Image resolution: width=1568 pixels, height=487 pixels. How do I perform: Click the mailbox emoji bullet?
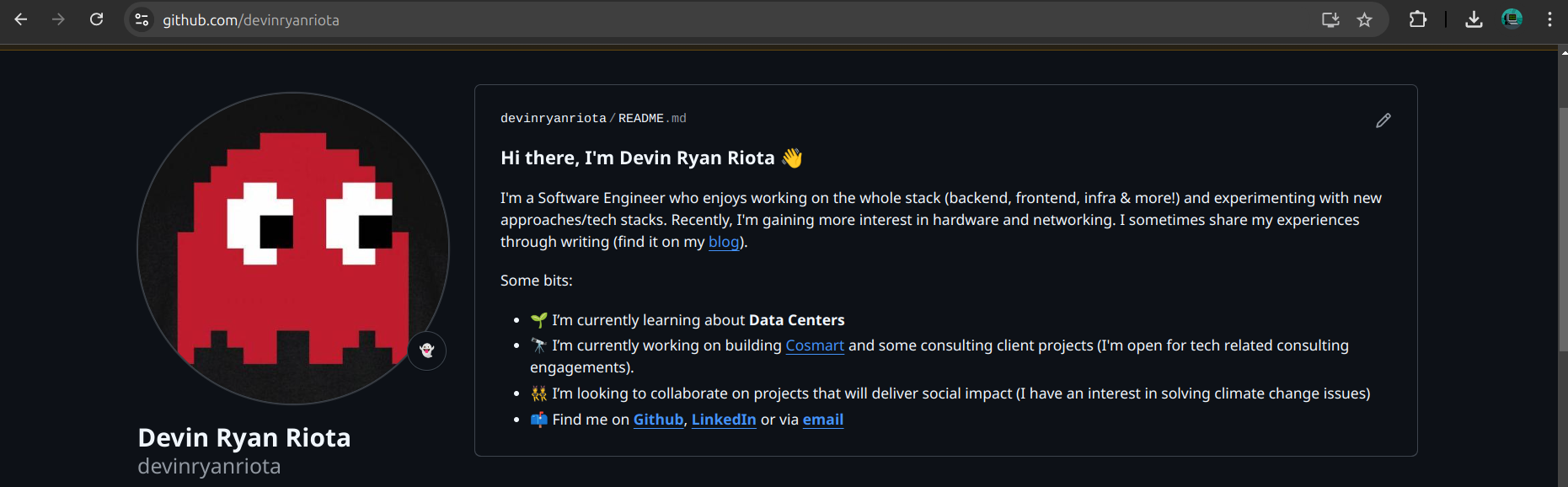(539, 420)
